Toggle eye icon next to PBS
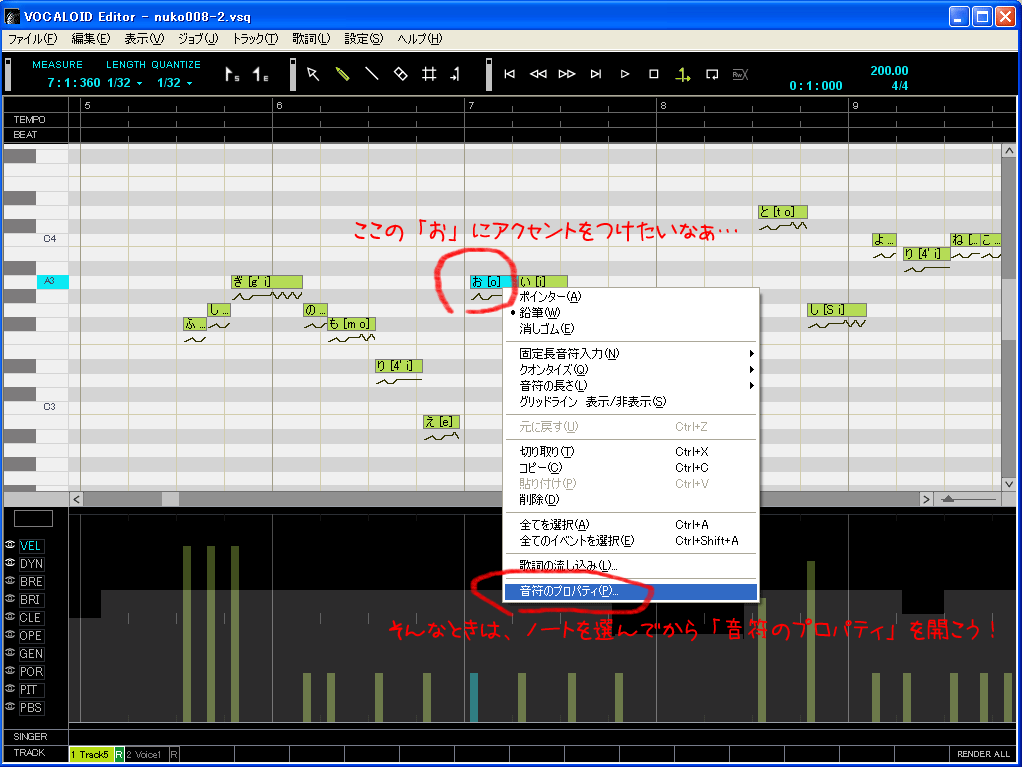The height and width of the screenshot is (767, 1022). tap(10, 706)
